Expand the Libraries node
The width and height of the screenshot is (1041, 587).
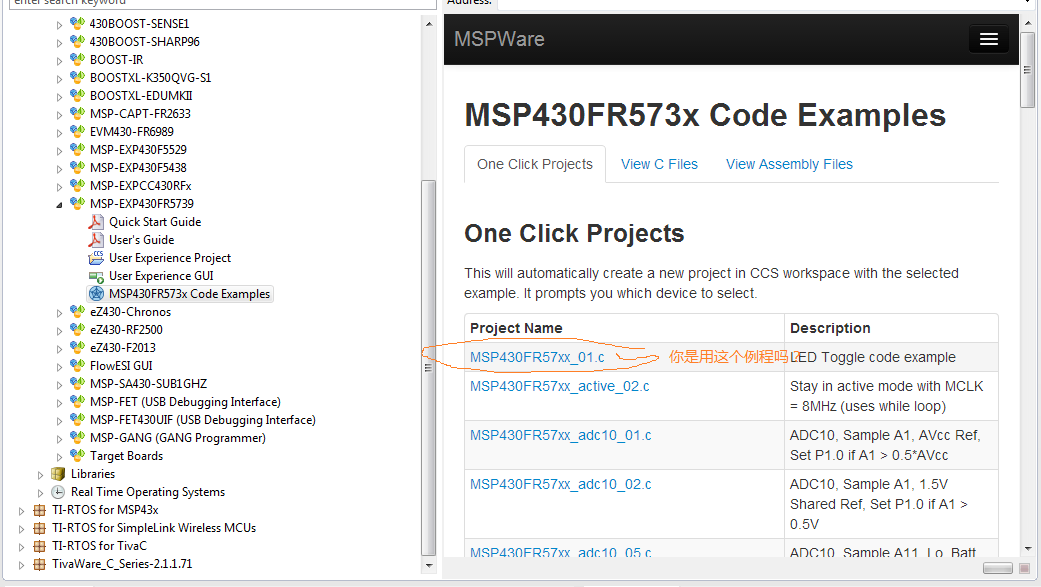point(40,475)
